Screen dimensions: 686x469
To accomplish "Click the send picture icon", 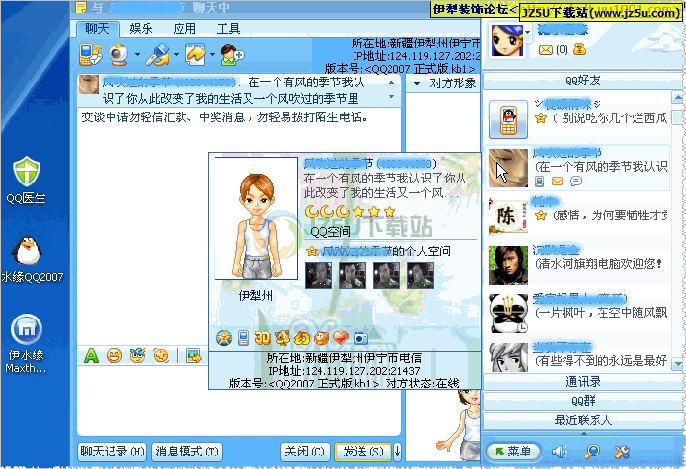I will [193, 356].
